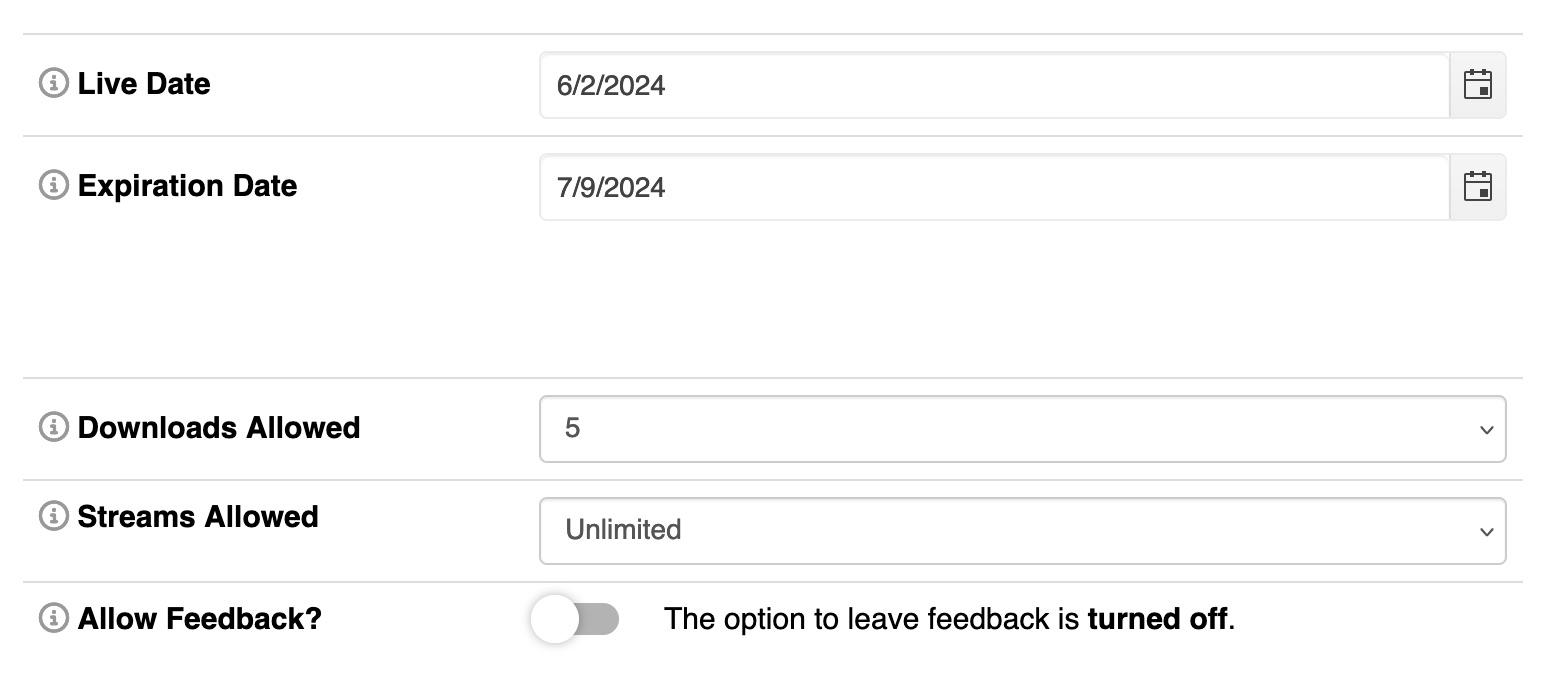Viewport: 1550px width, 688px height.
Task: Click the Allow Feedback? label text
Action: [x=199, y=619]
